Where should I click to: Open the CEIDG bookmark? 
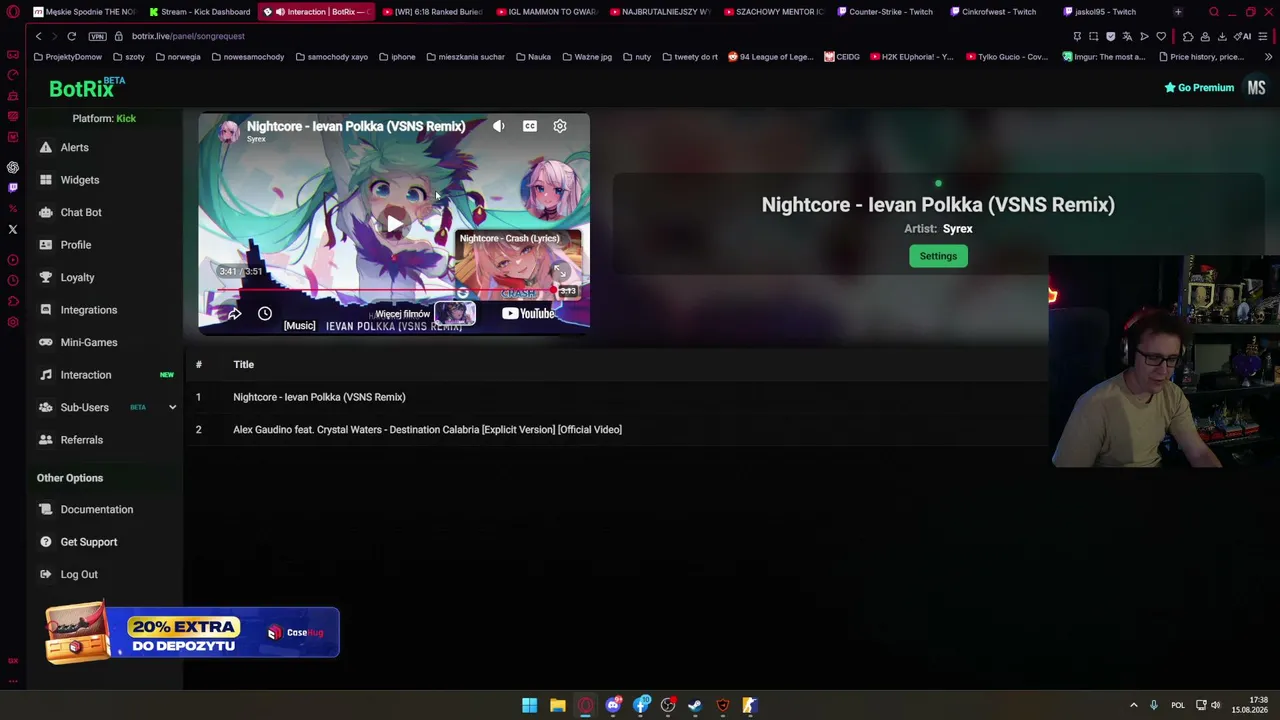tap(842, 57)
